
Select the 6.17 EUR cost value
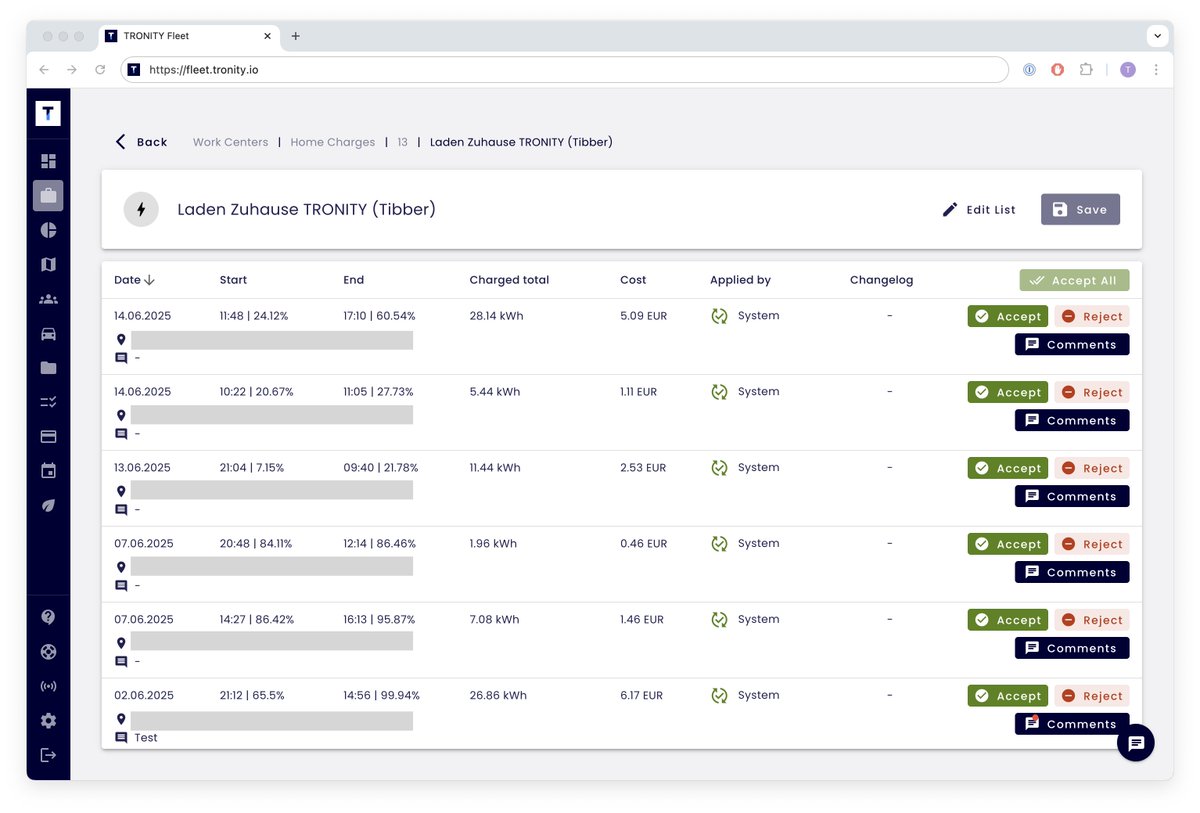[641, 695]
